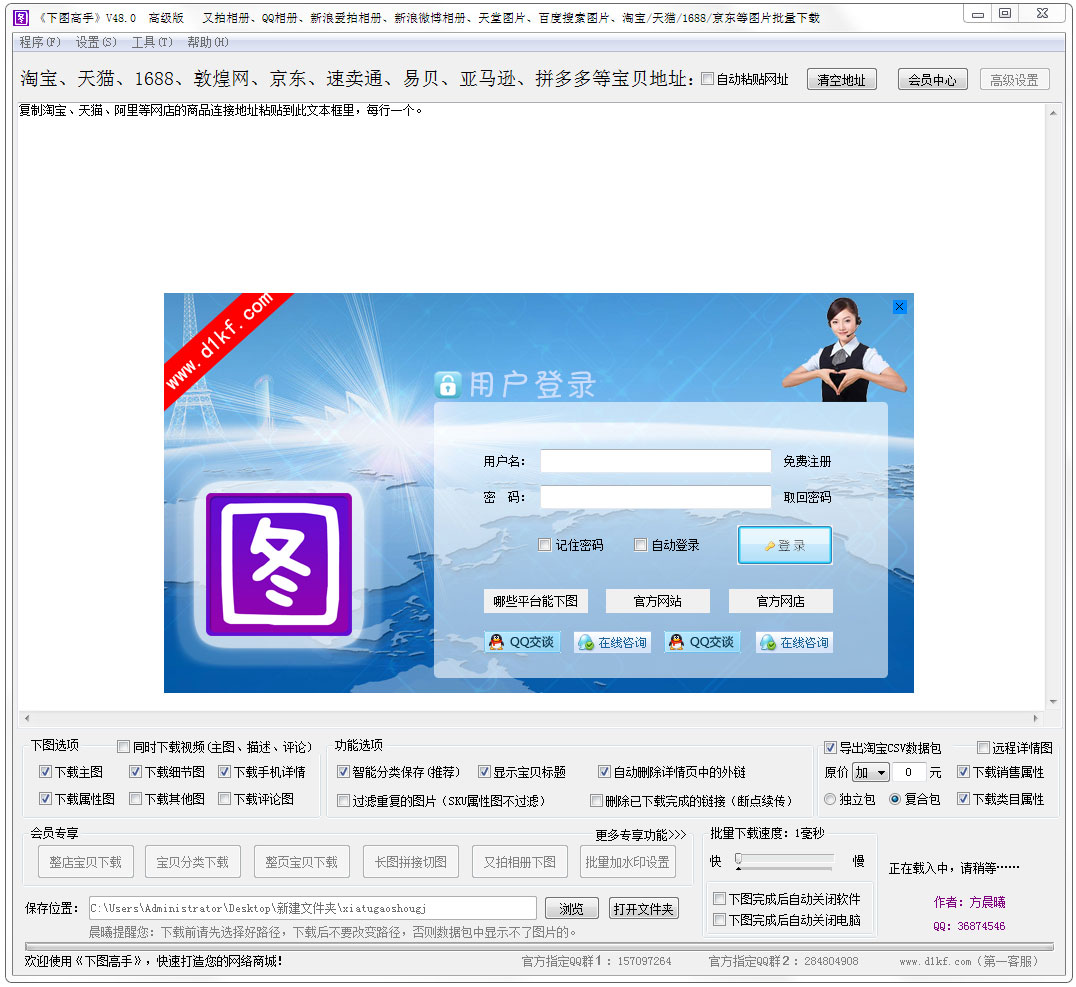Open the 工具(T) menu

[152, 43]
